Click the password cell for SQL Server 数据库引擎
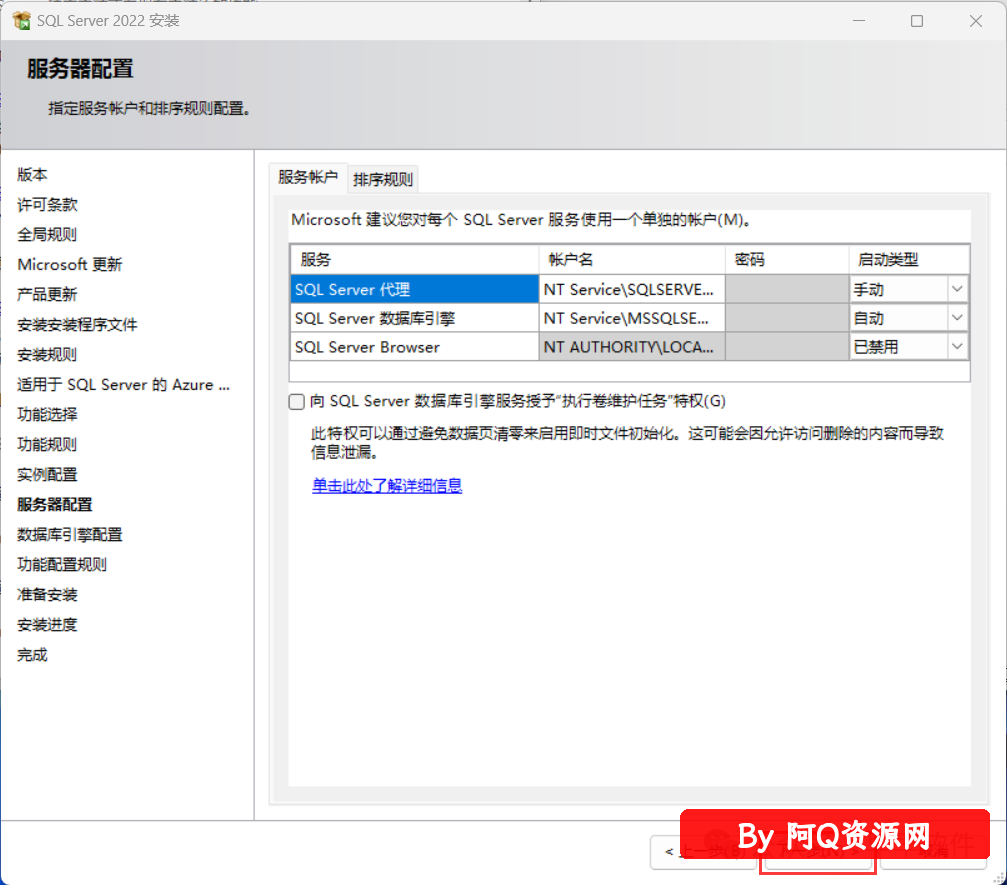This screenshot has width=1007, height=885. tap(787, 318)
